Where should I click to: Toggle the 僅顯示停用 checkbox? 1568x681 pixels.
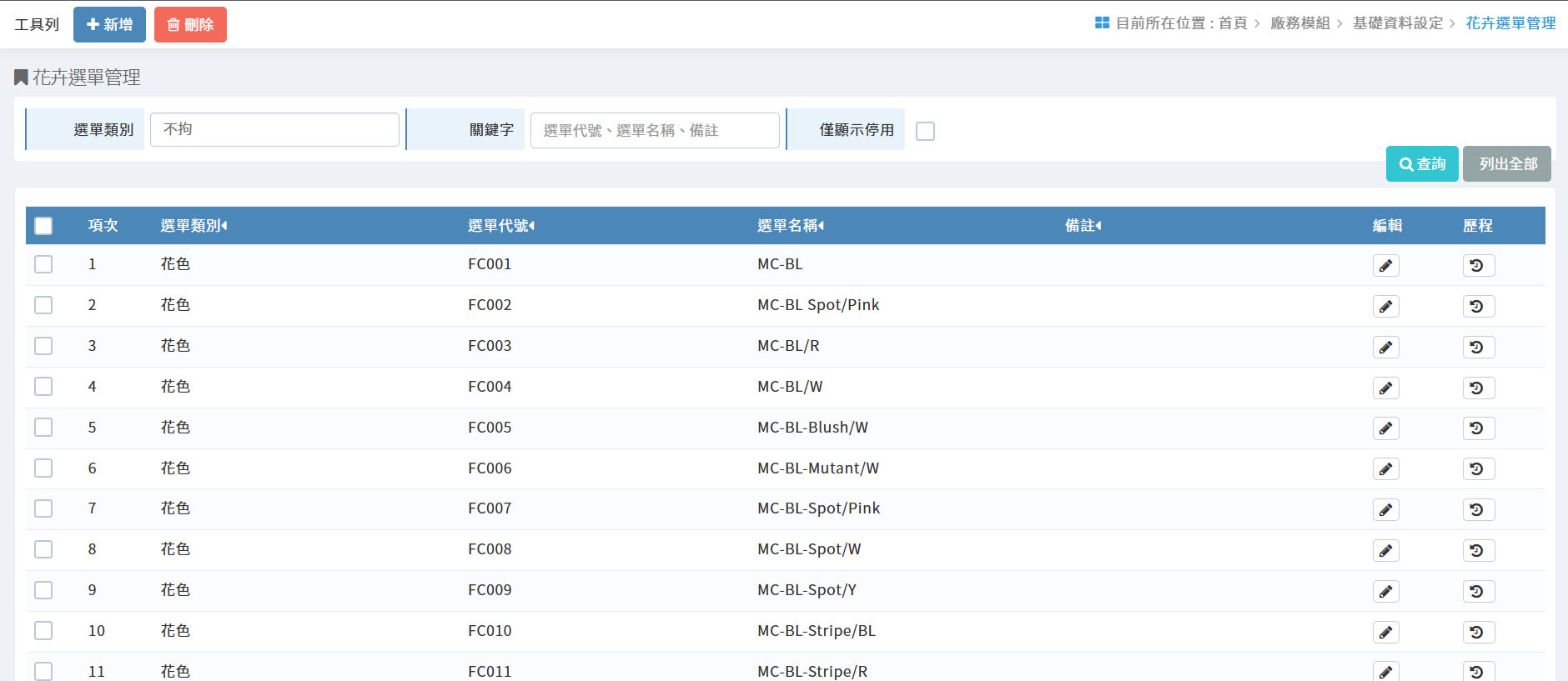(925, 131)
